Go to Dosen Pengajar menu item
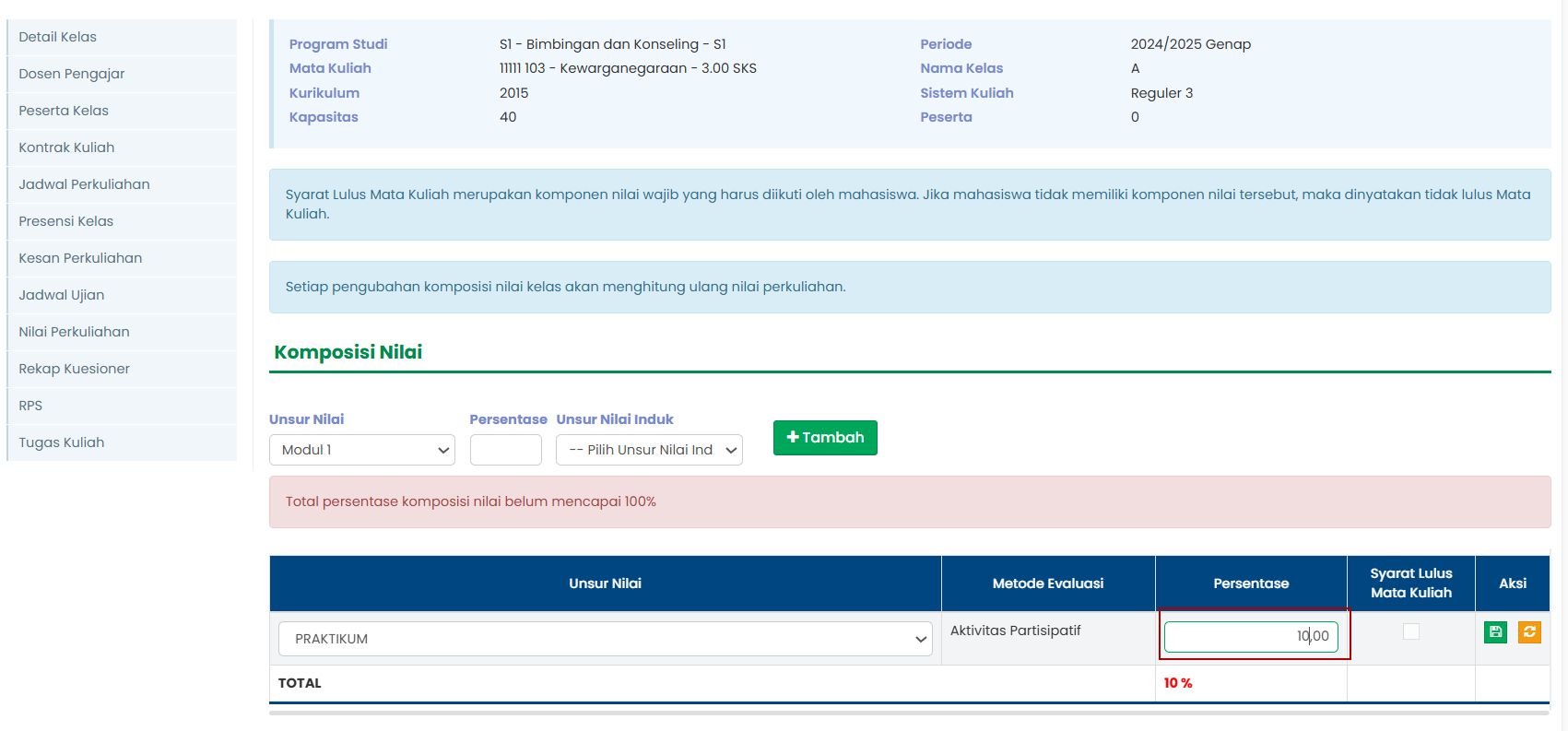The width and height of the screenshot is (1568, 731). pos(71,74)
